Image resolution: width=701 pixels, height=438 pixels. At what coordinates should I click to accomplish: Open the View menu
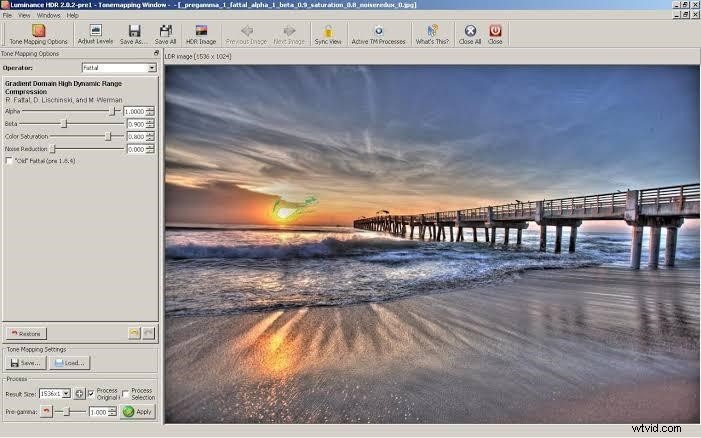(24, 15)
